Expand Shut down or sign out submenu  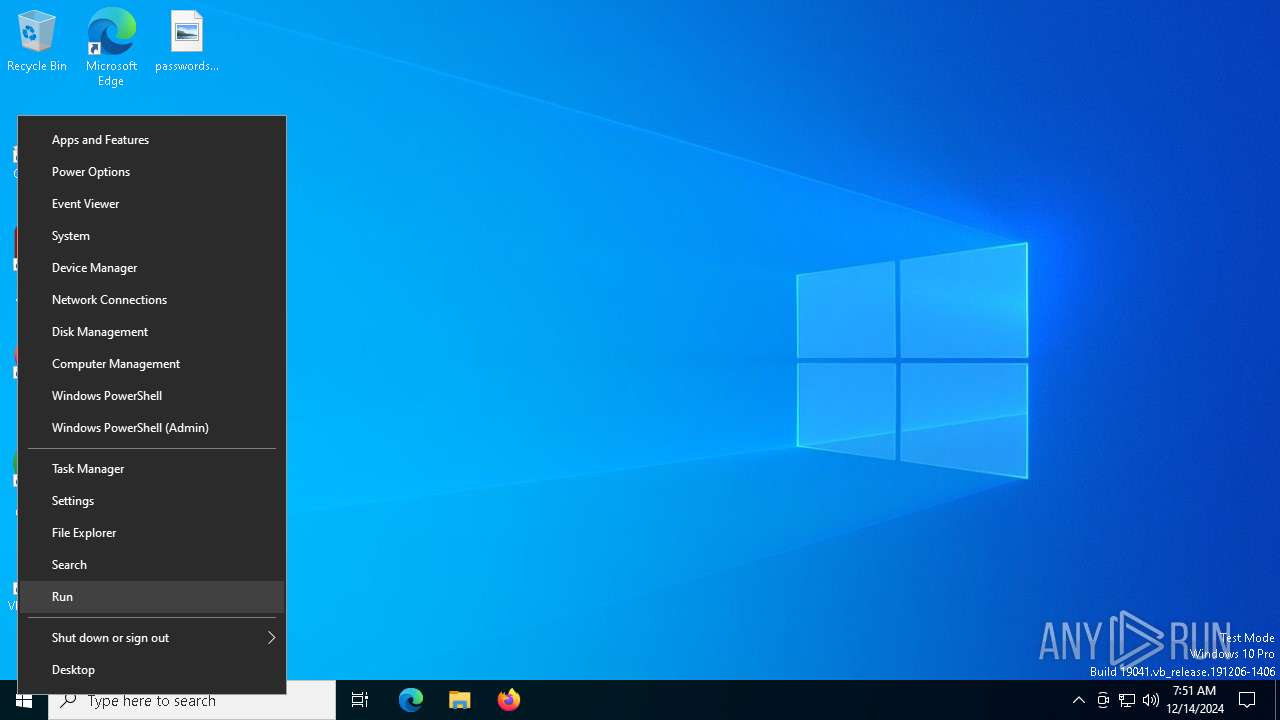pyautogui.click(x=152, y=638)
